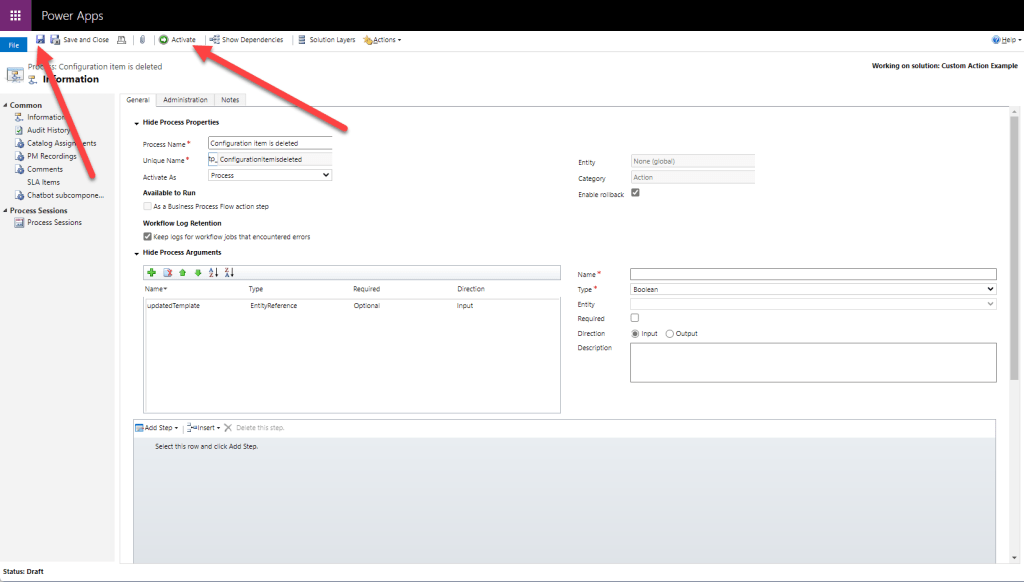Click into the argument Description text box
The width and height of the screenshot is (1024, 582).
pos(812,362)
